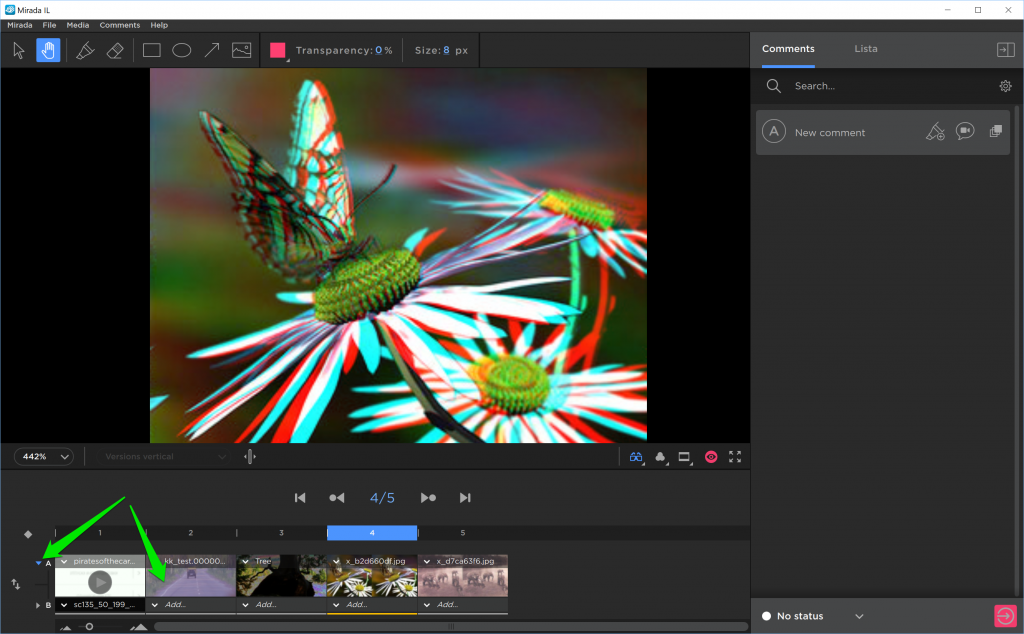Play the piratesofthecar video thumbnail
Screen dimensions: 1024x634
[x=100, y=582]
